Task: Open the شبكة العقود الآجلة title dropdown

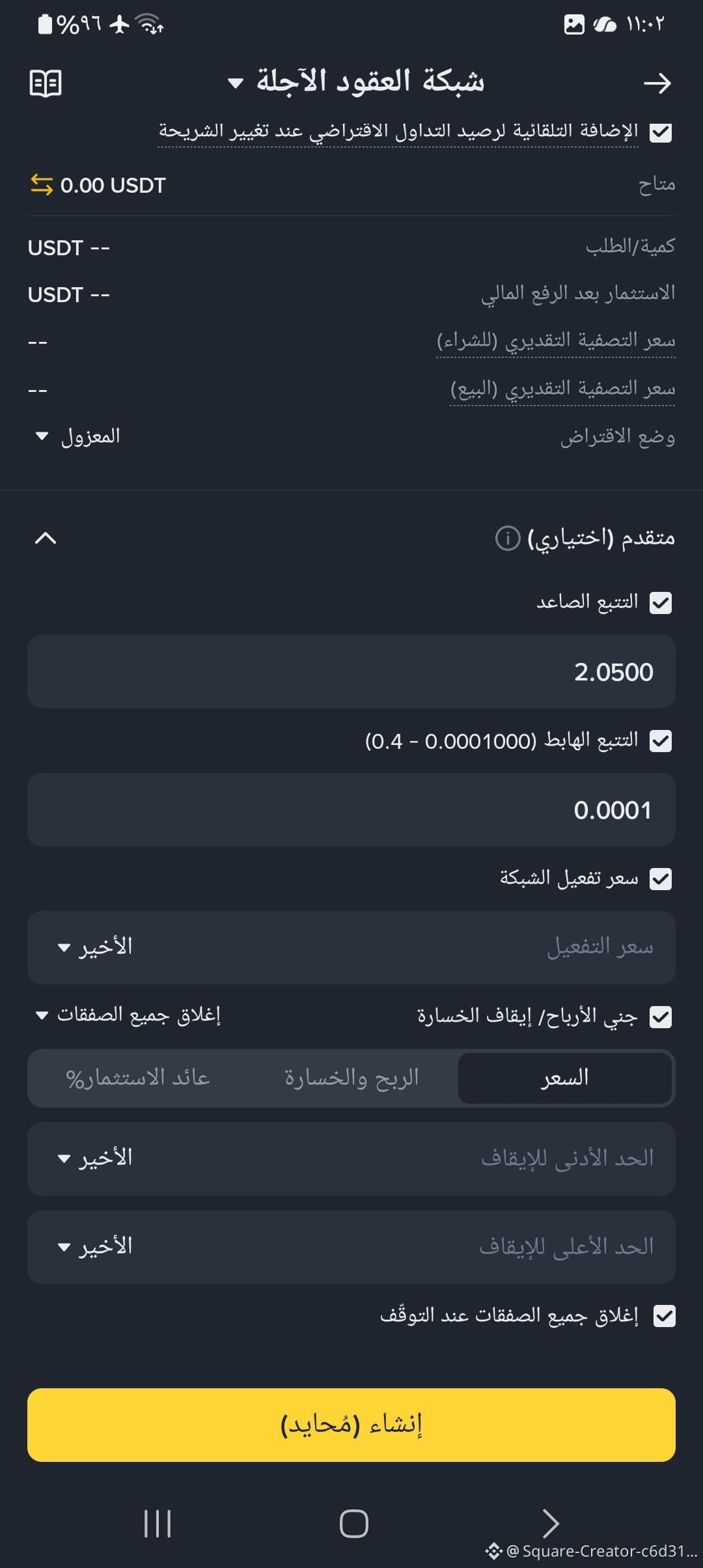Action: tap(356, 82)
